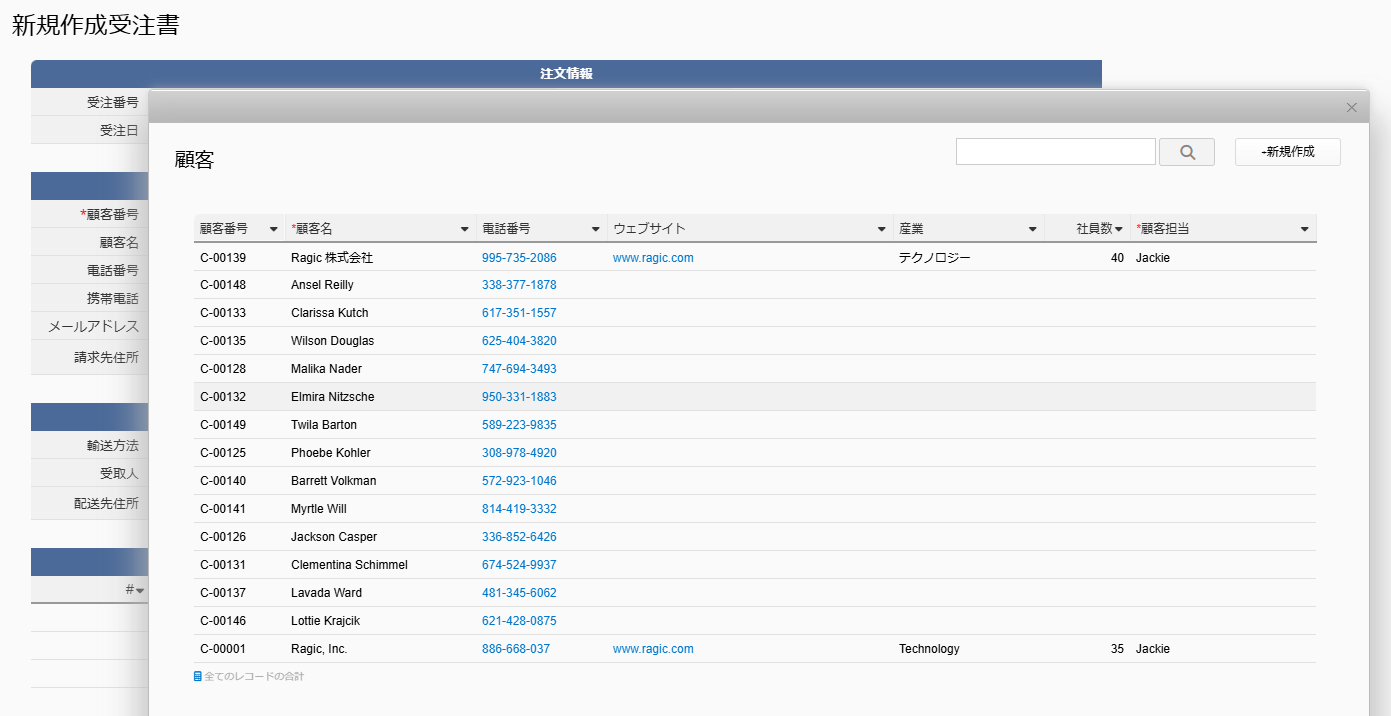The image size is (1391, 716).
Task: Expand the 顧客担当 column dropdown arrow
Action: pos(1304,229)
